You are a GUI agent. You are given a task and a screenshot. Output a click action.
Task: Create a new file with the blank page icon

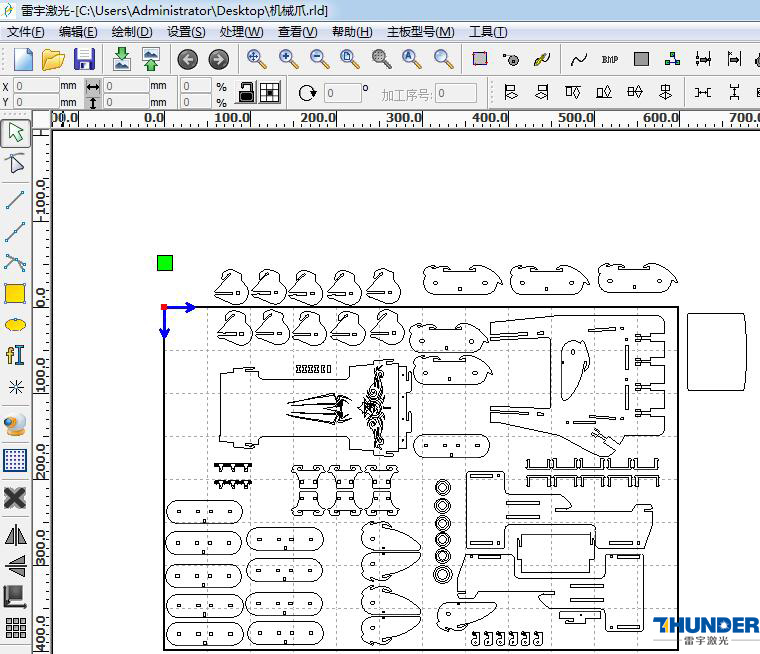click(x=23, y=59)
